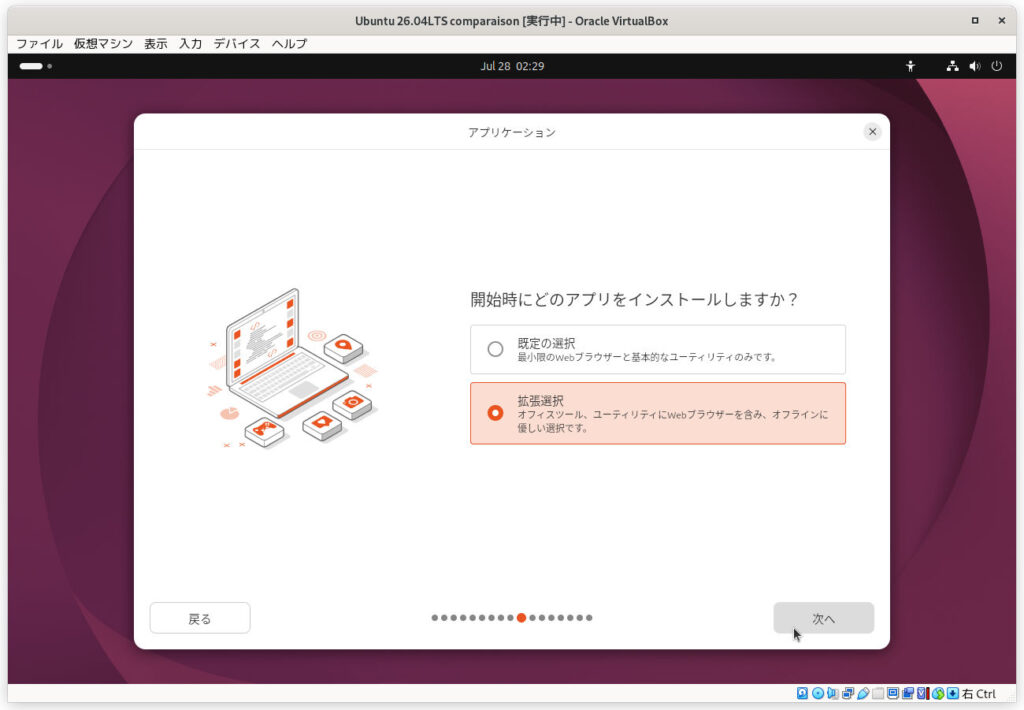The height and width of the screenshot is (710, 1024).
Task: Click the optical disc status icon
Action: click(818, 694)
